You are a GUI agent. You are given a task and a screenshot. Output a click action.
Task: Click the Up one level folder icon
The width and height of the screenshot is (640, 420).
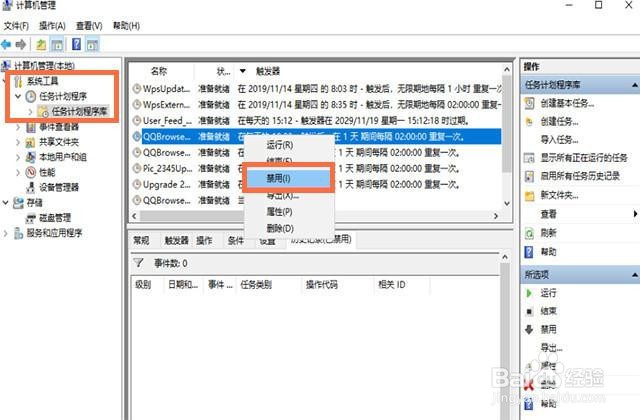pyautogui.click(x=41, y=44)
